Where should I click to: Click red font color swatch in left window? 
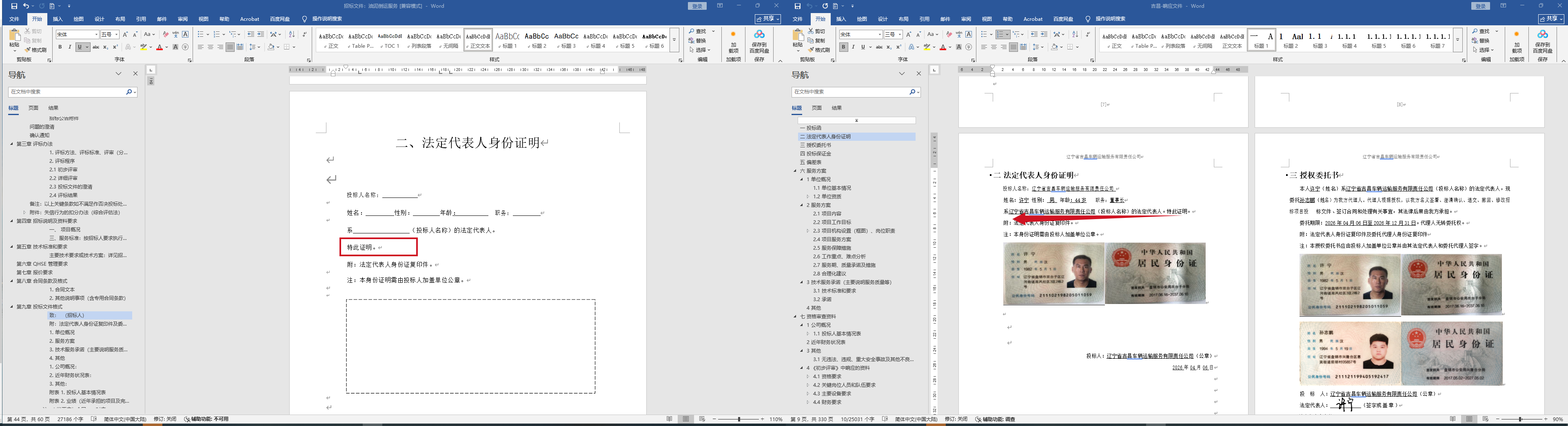pos(159,47)
